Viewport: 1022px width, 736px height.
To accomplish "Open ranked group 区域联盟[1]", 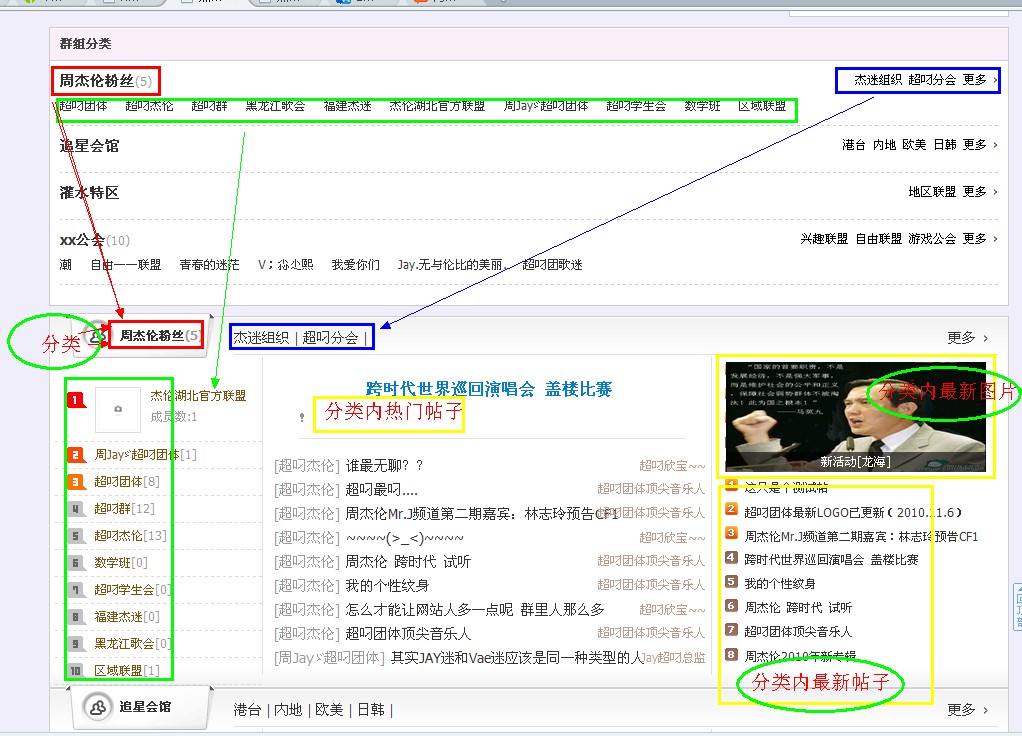I will [x=127, y=671].
